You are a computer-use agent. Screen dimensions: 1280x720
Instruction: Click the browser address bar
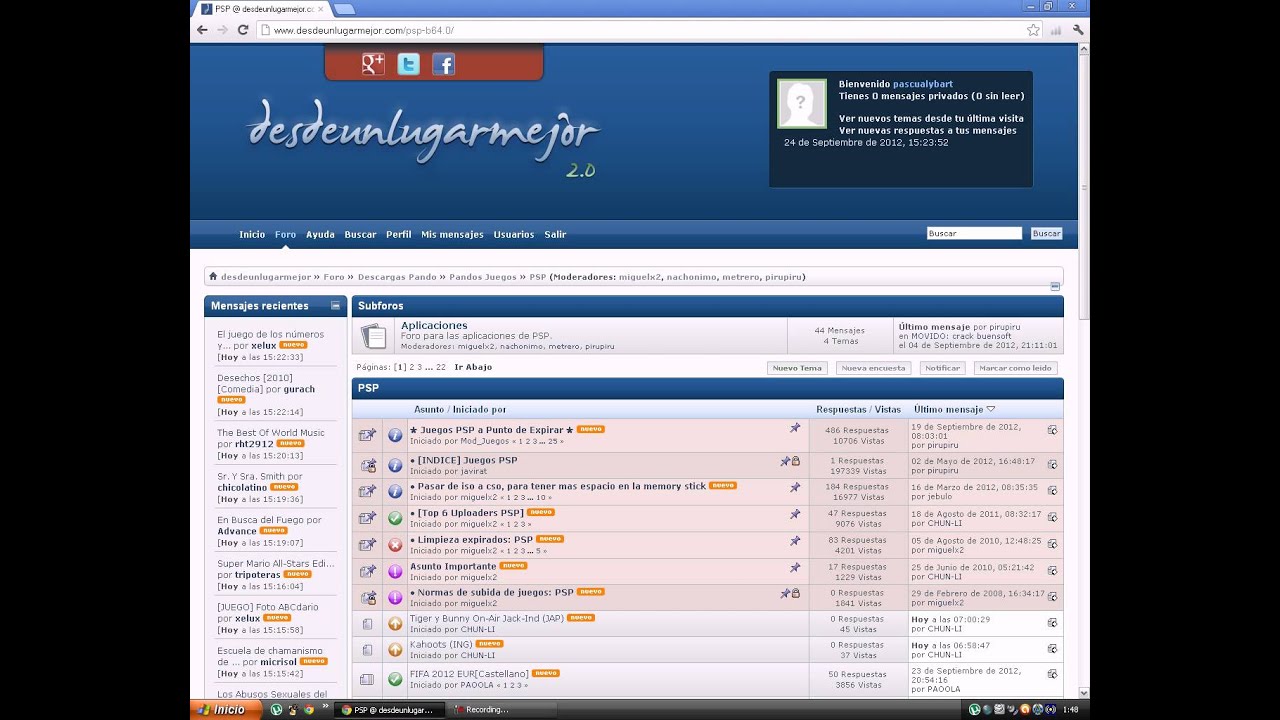[x=640, y=30]
